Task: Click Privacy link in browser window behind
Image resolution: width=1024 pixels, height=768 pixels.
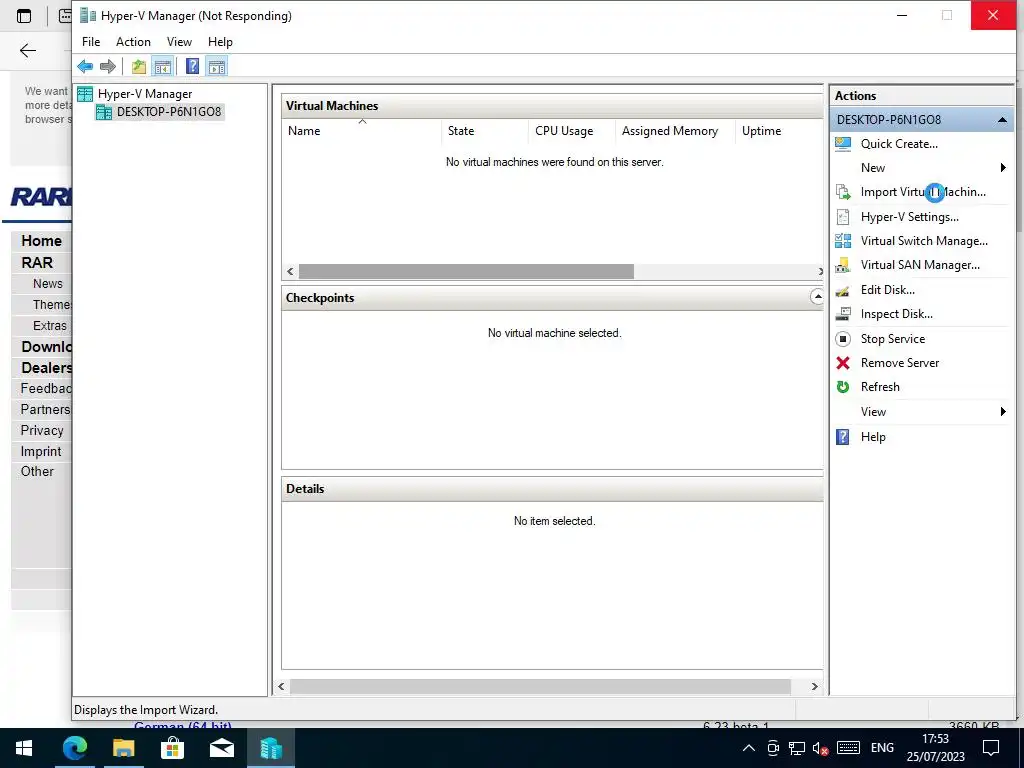Action: [x=42, y=430]
